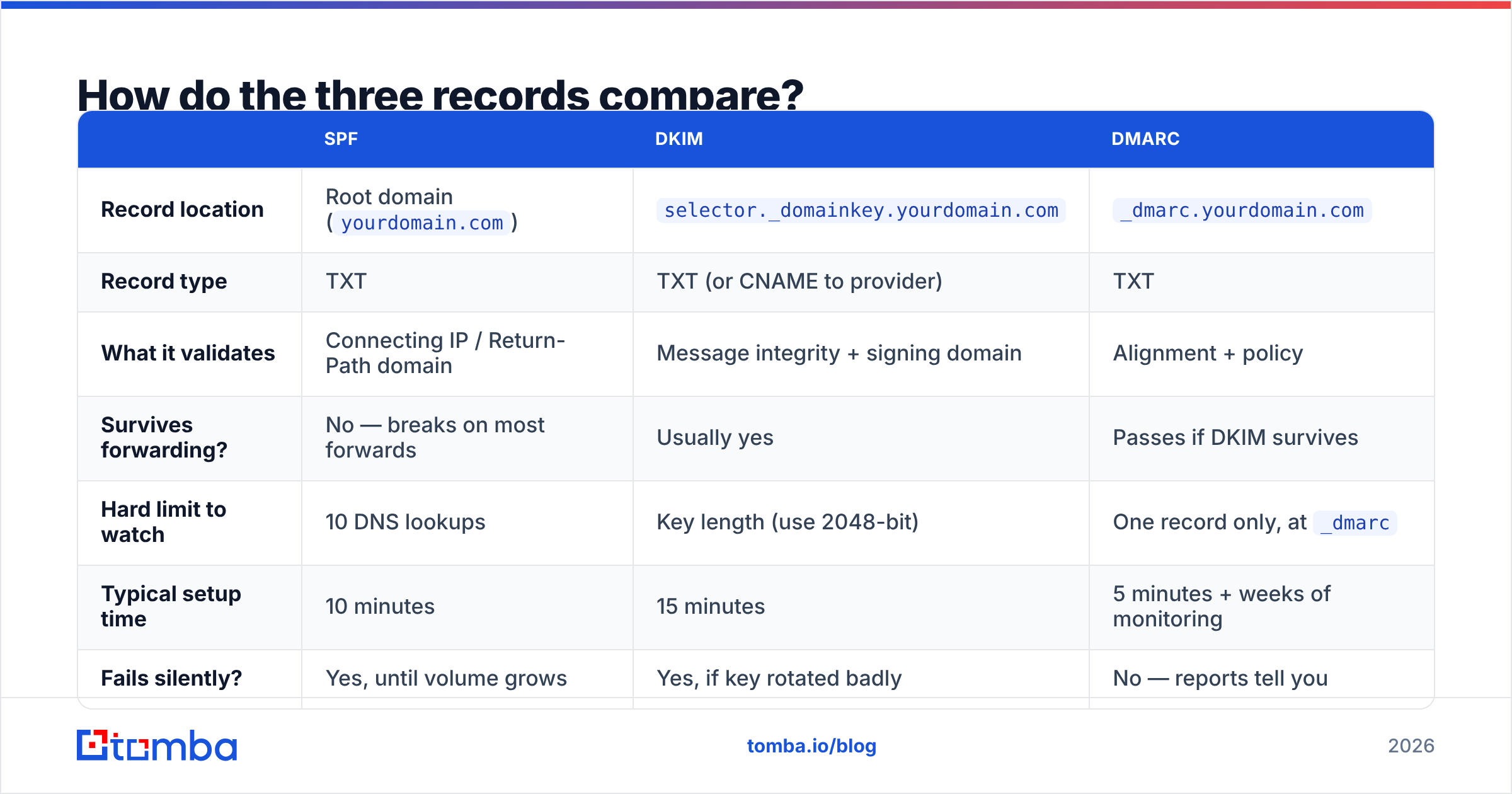Screen dimensions: 1512x794
Task: Select the 'Survives forwarding?' row label
Action: (164, 438)
